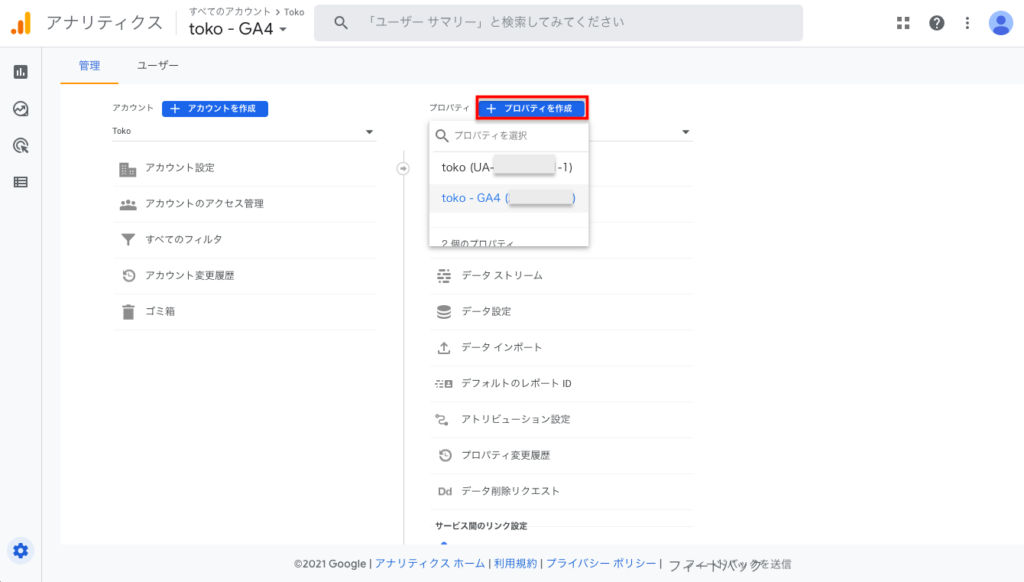Open the Configure list icon in sidebar
Image resolution: width=1024 pixels, height=582 pixels.
pyautogui.click(x=21, y=182)
